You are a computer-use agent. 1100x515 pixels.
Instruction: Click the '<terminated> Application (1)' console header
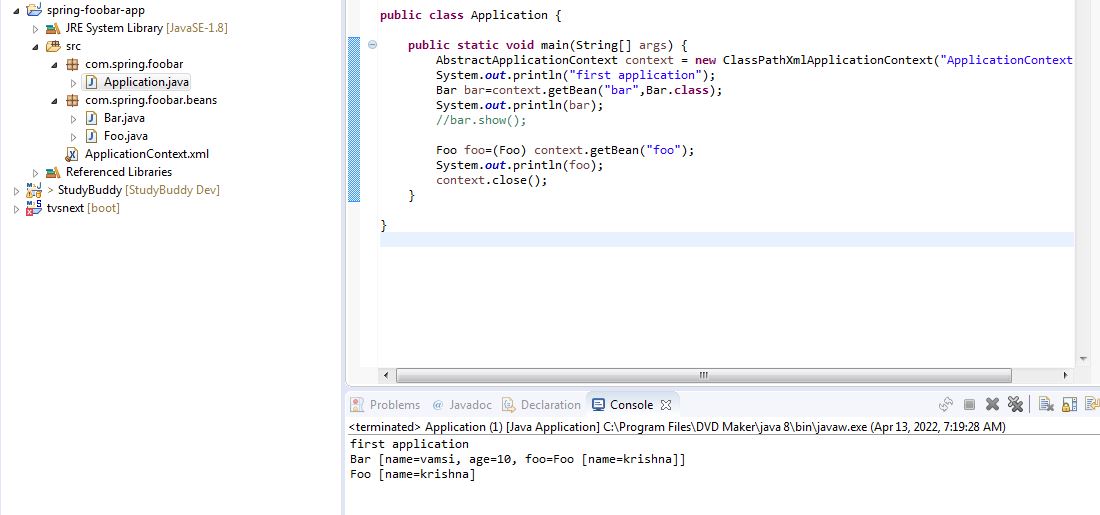pos(677,427)
